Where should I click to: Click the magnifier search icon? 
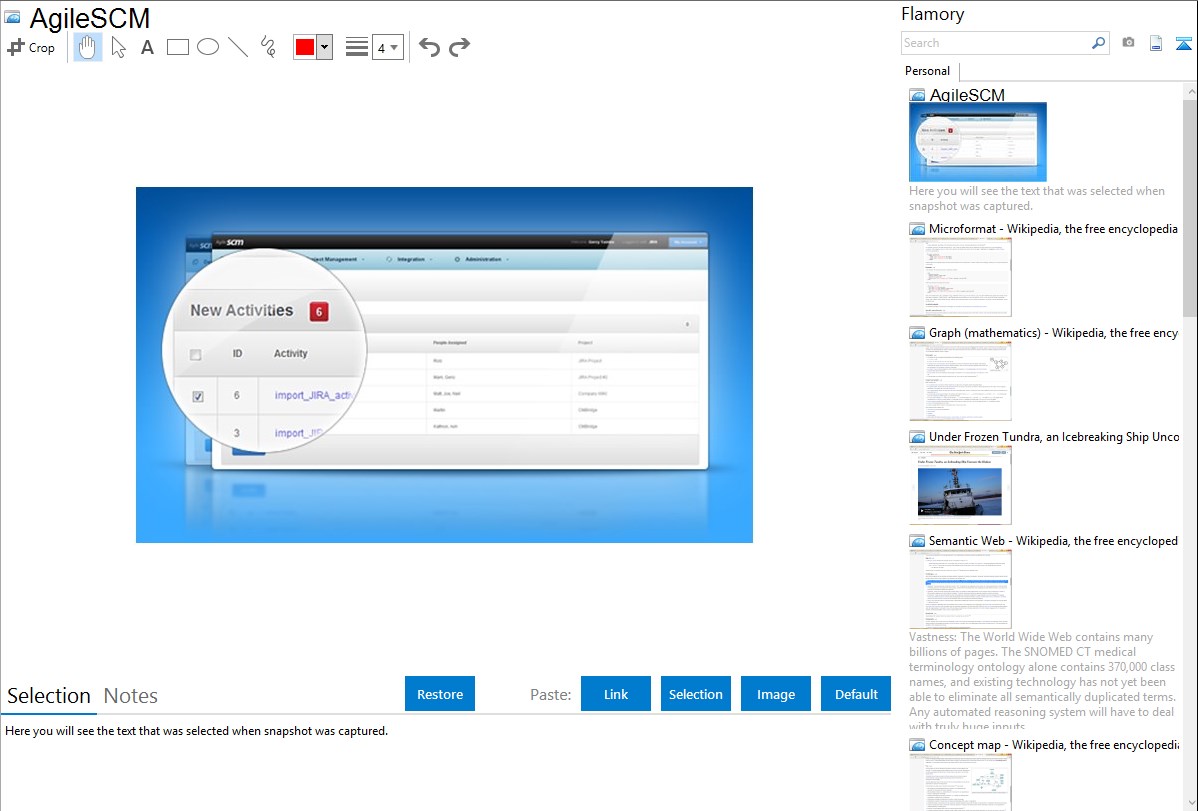coord(1099,43)
